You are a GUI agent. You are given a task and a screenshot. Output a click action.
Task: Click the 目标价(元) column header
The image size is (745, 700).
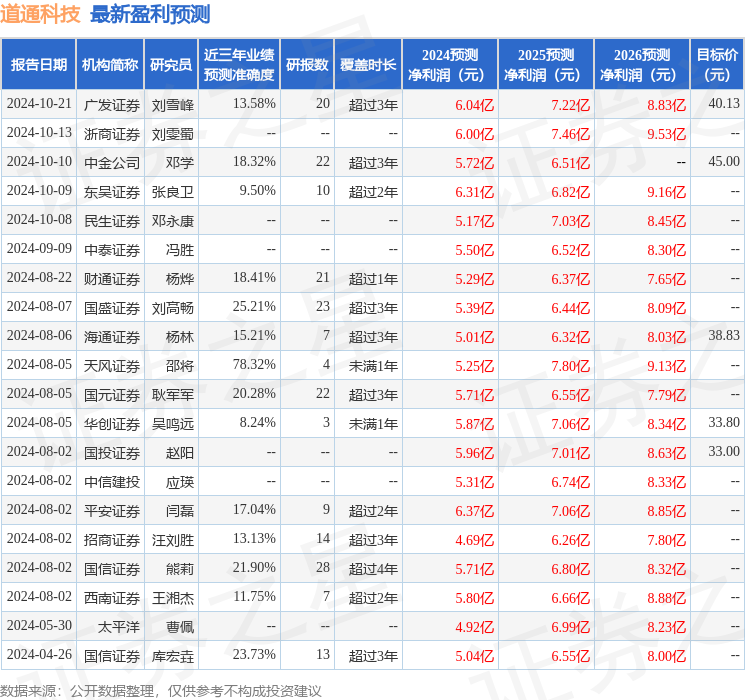point(717,65)
